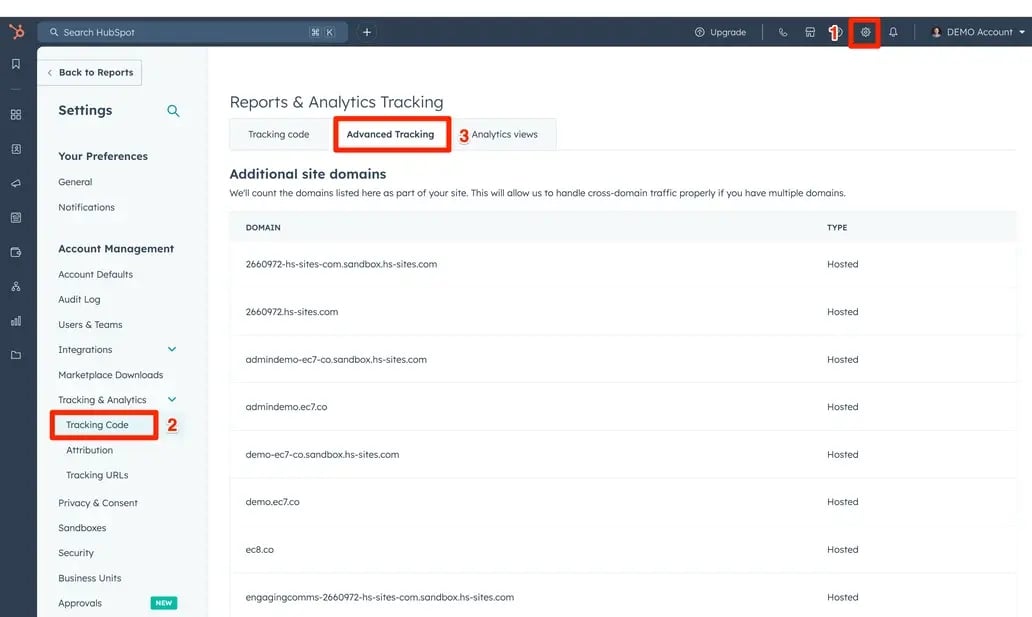Open the DEMO Account dropdown menu

coord(978,32)
